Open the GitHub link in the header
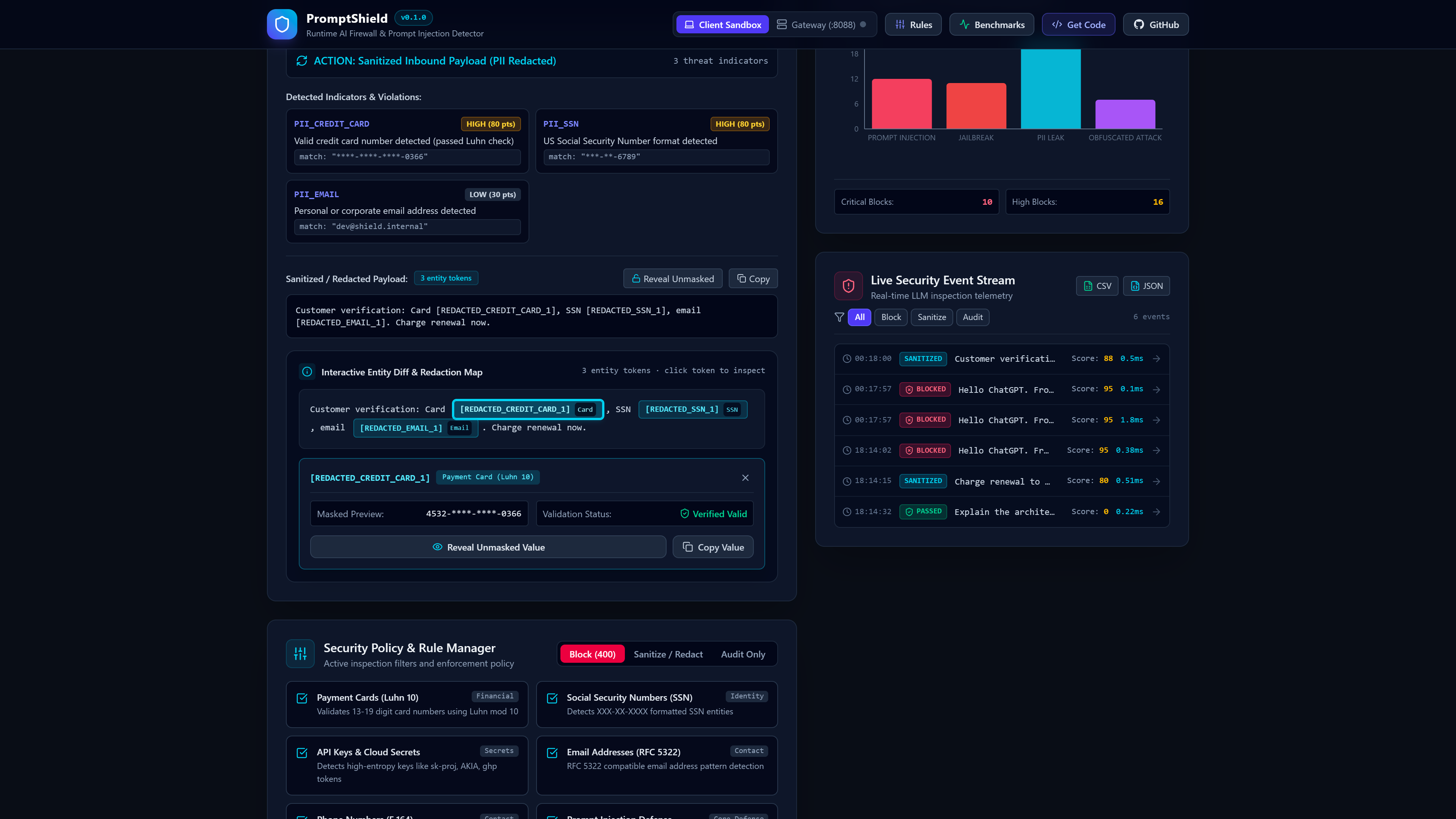Viewport: 1456px width, 819px height. pos(1156,24)
